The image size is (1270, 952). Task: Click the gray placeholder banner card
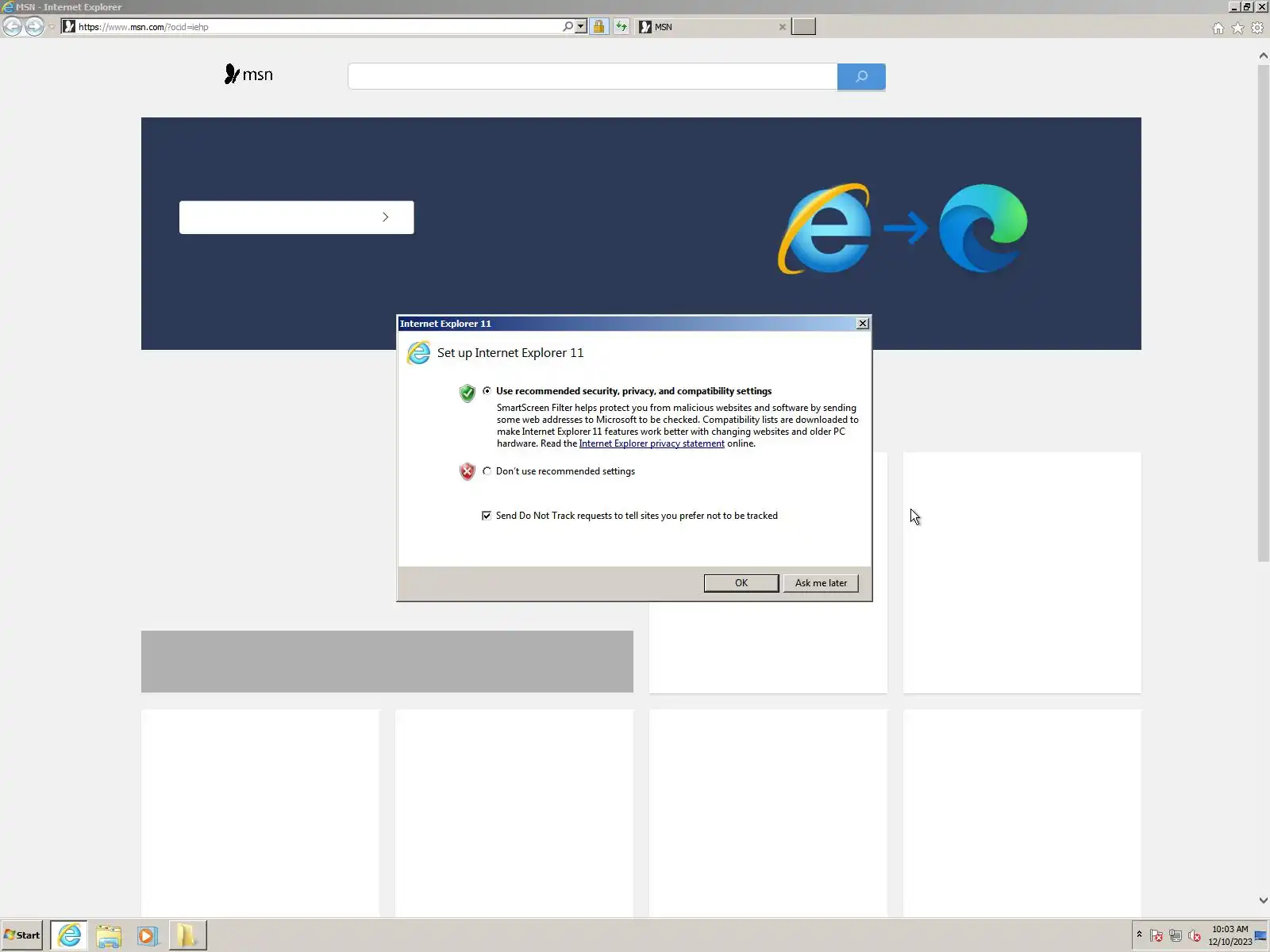[387, 662]
